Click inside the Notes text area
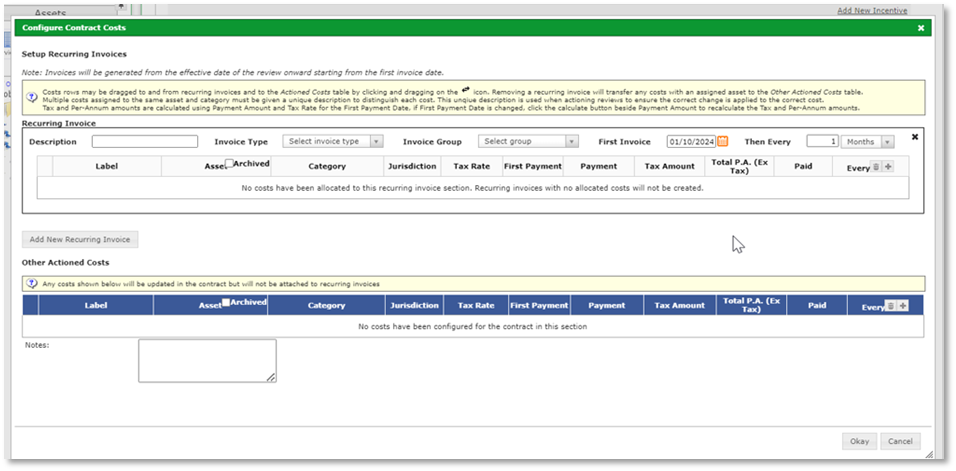 [207, 361]
